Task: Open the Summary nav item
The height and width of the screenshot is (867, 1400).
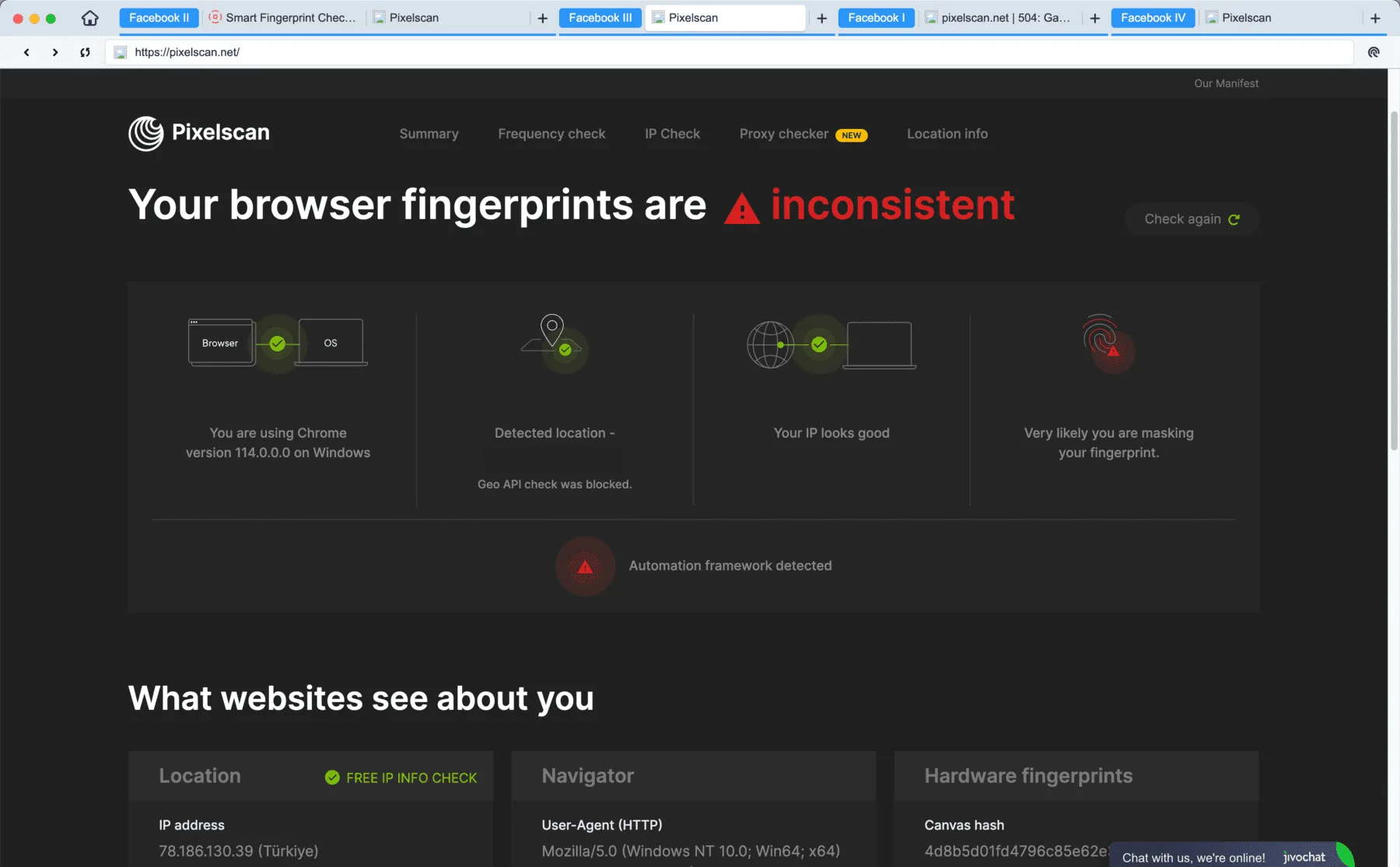Action: point(429,134)
